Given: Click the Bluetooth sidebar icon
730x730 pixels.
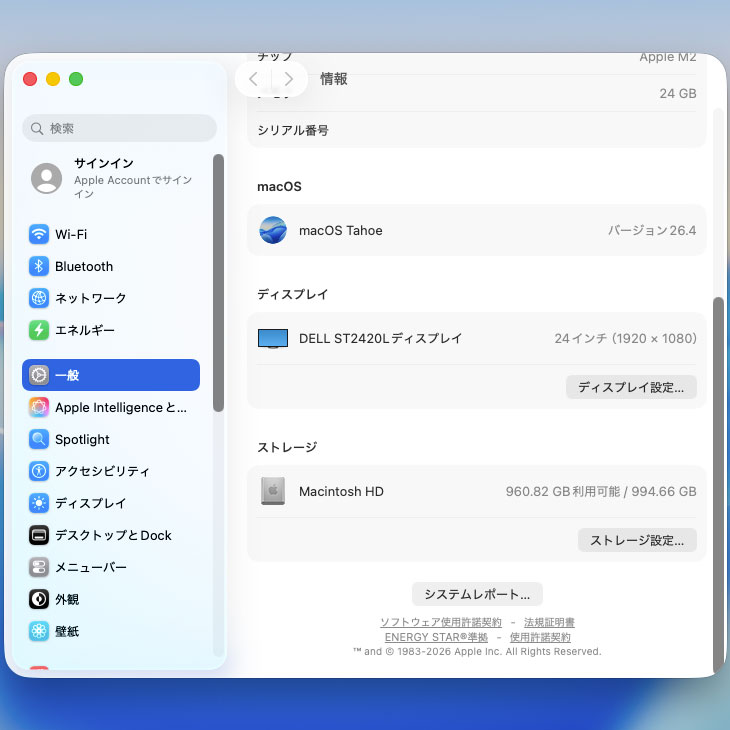Looking at the screenshot, I should click(39, 266).
